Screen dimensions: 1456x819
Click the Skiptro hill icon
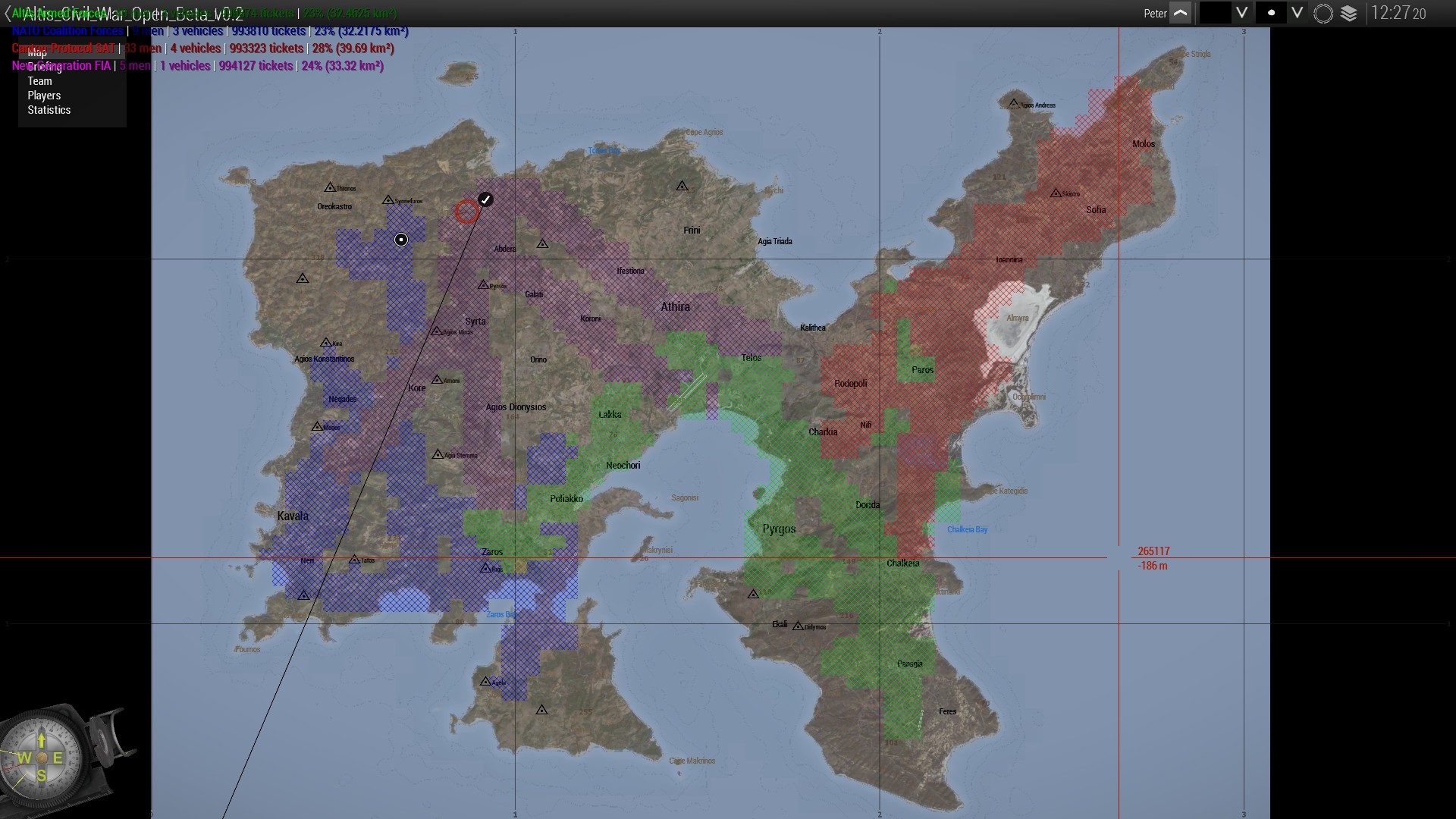click(1056, 193)
